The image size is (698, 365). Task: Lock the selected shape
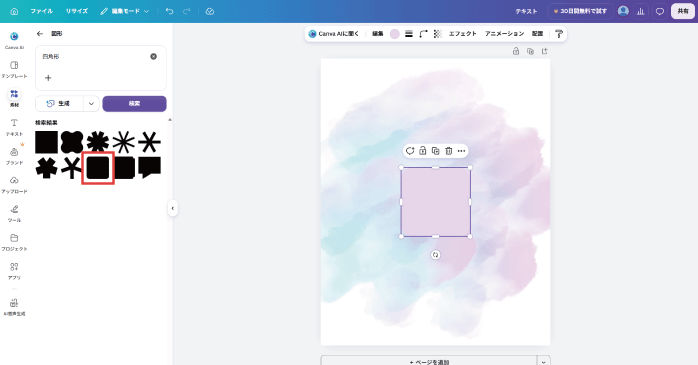tap(423, 151)
